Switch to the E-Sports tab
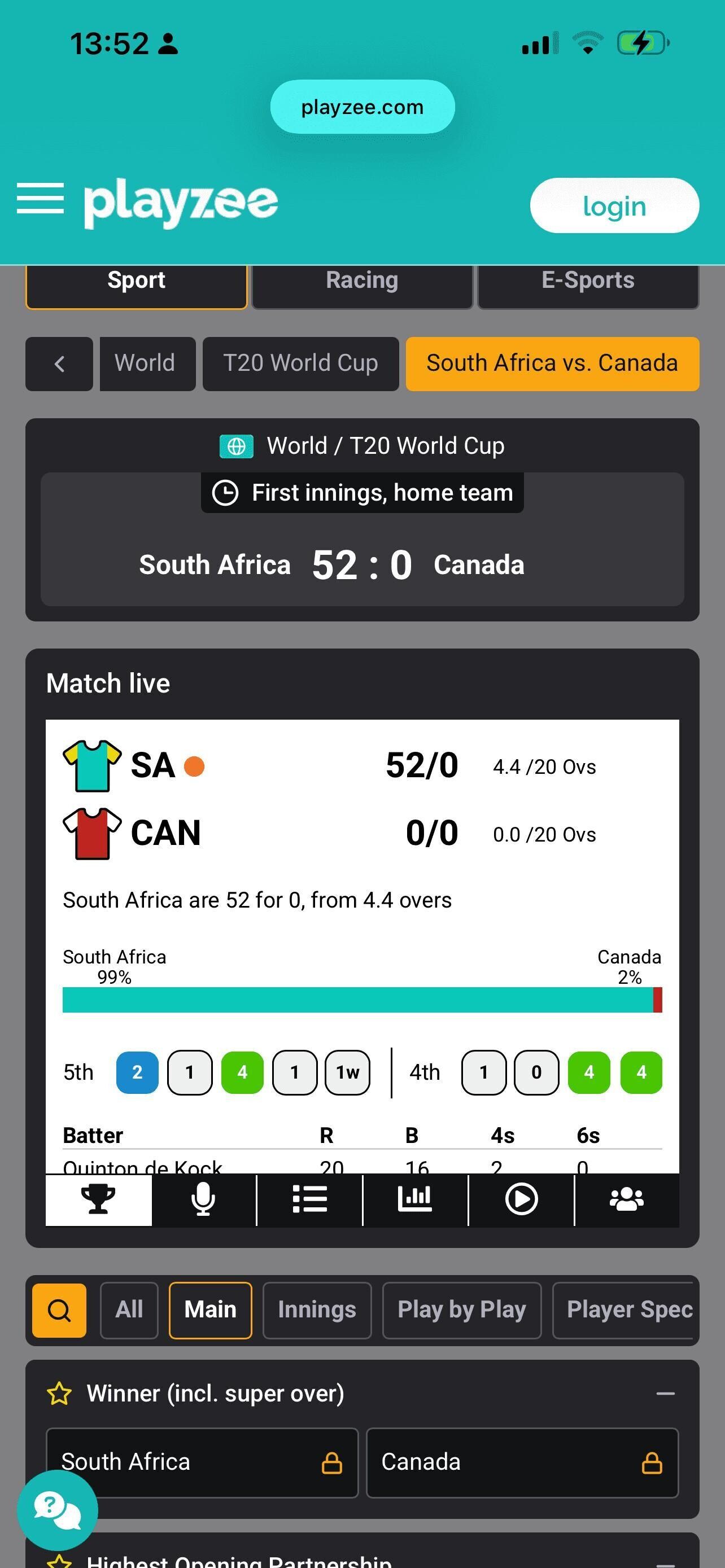The width and height of the screenshot is (725, 1568). point(588,281)
